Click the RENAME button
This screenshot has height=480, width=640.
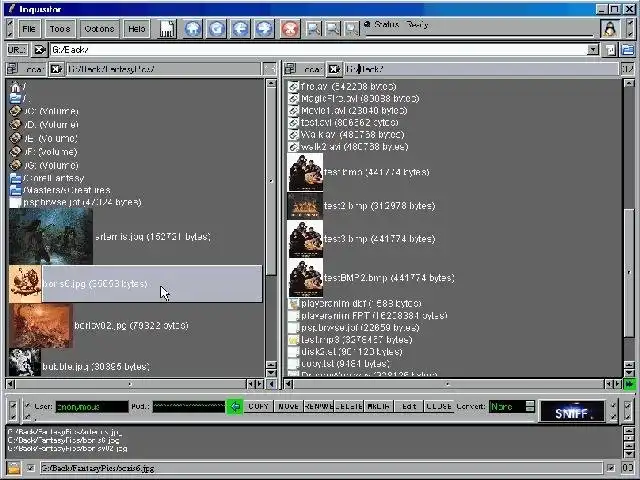[x=318, y=407]
